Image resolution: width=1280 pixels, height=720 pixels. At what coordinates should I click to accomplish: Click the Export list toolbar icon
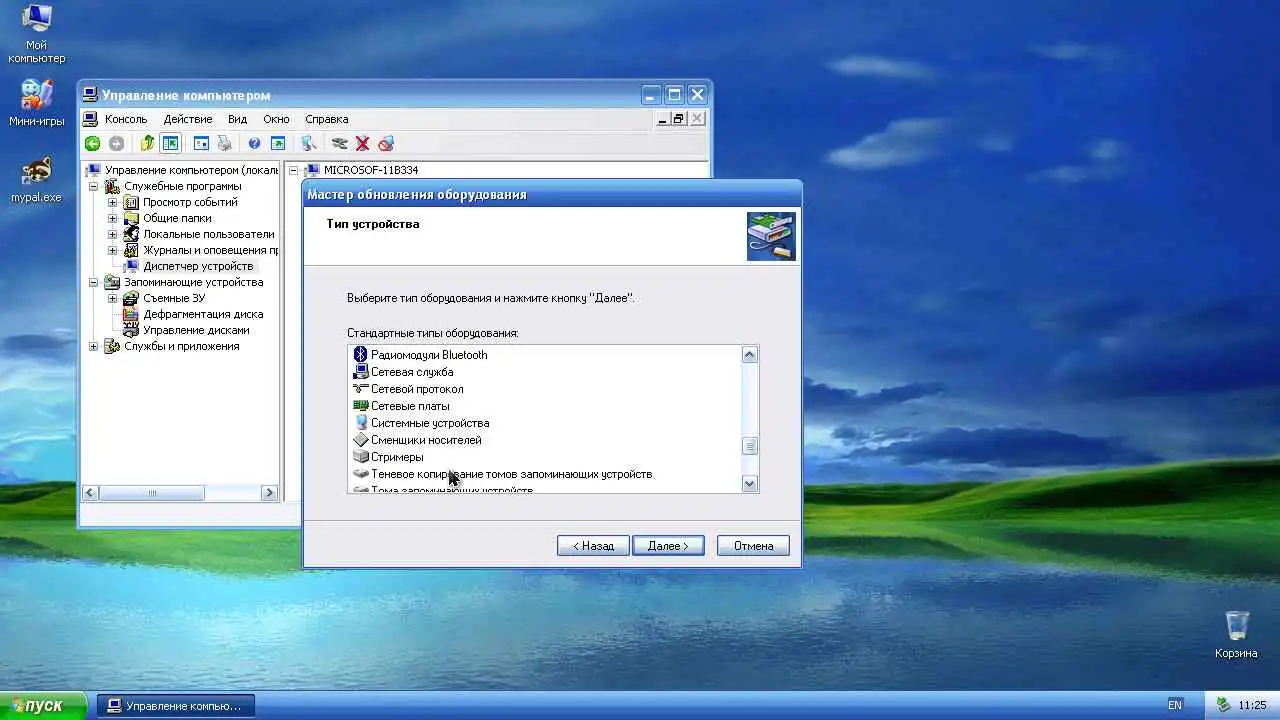click(278, 144)
